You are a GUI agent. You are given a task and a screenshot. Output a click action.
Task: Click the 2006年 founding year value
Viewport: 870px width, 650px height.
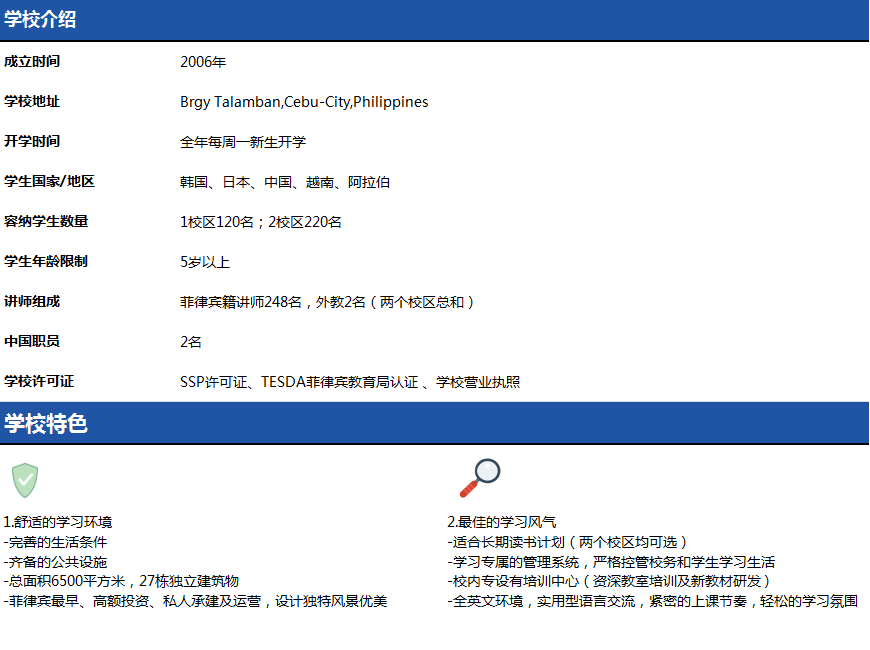click(203, 62)
